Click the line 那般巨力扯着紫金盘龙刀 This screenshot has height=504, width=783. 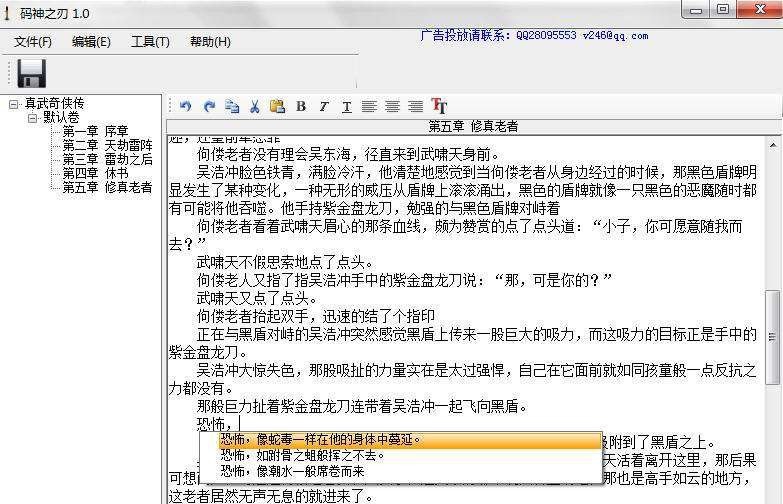(363, 406)
